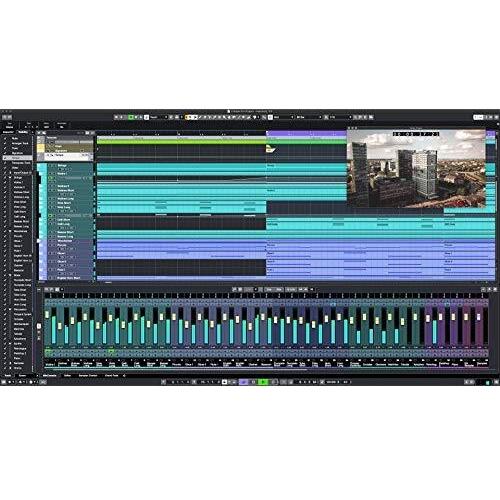
Task: Uncheck Ruler in the Visibility list
Action: 5,138
